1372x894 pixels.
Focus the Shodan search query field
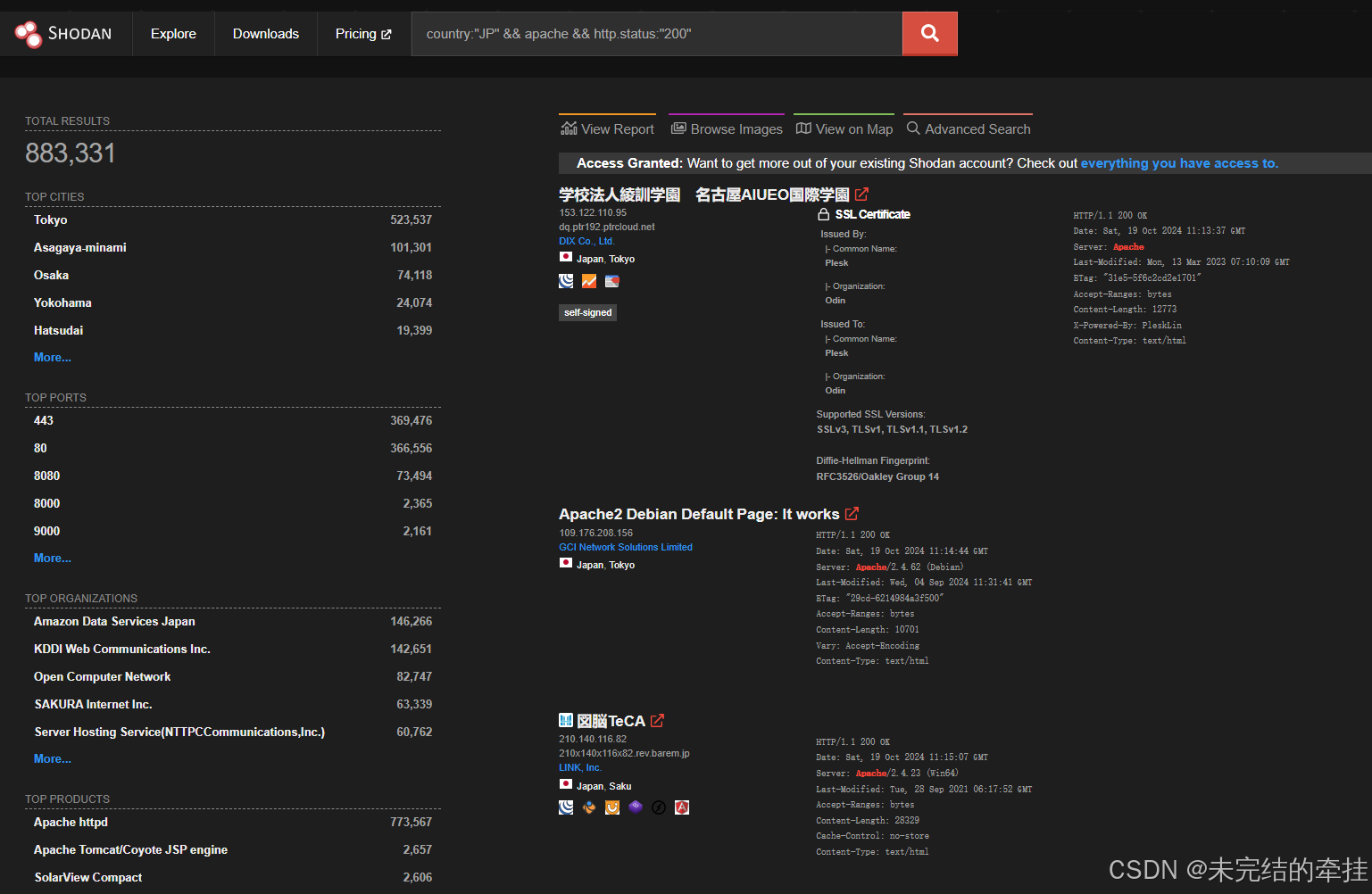tap(657, 34)
